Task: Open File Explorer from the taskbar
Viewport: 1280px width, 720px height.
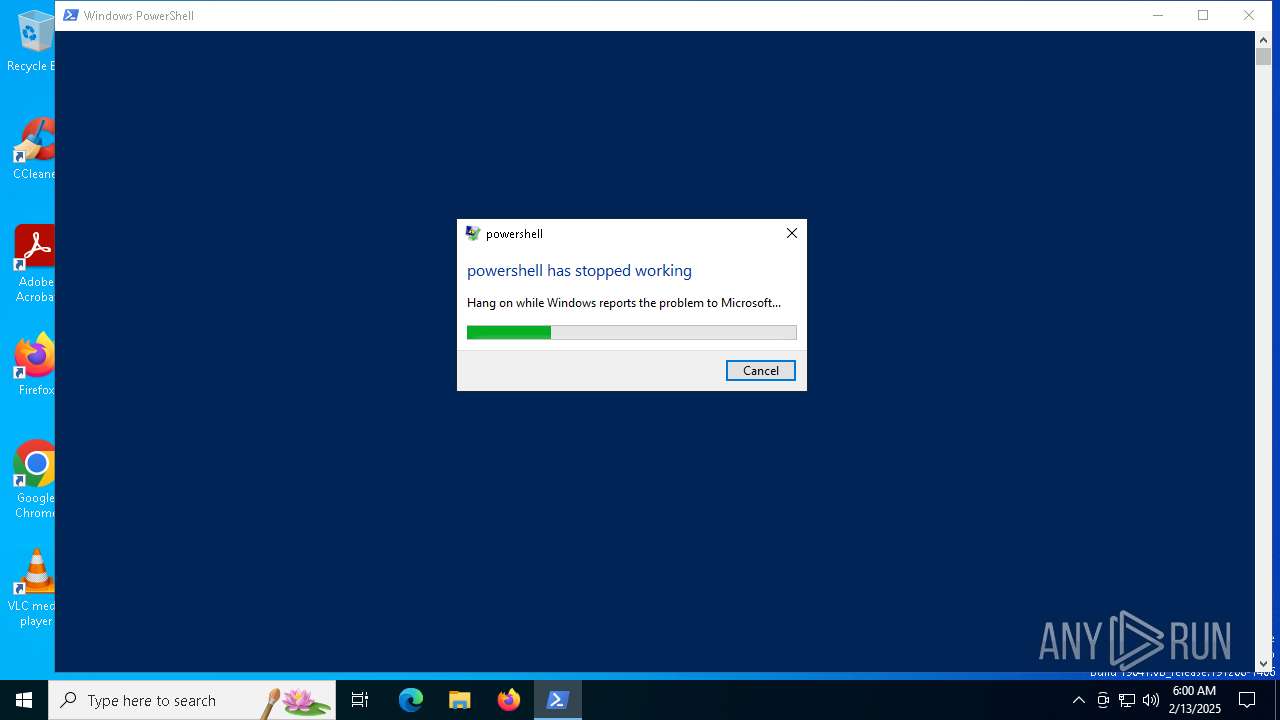Action: point(460,700)
